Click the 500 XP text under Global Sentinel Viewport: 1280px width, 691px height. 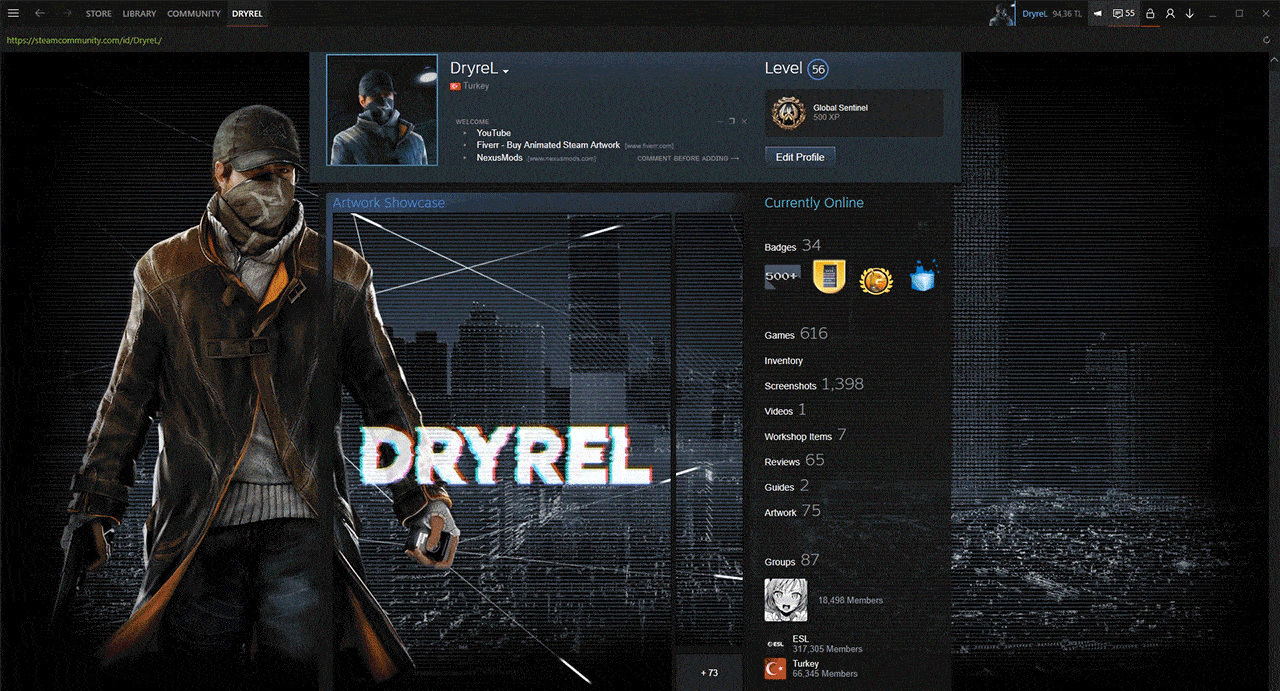coord(826,118)
